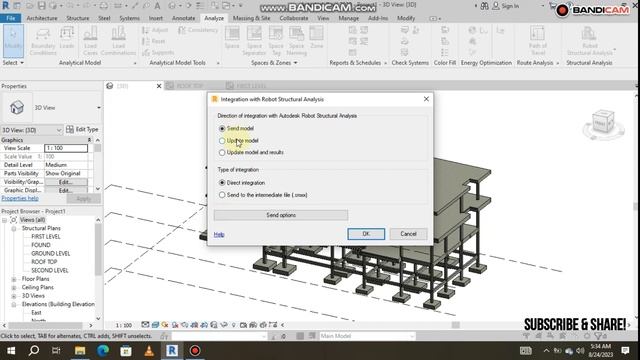640x360 pixels.
Task: Cancel the Robot integration dialog
Action: [408, 234]
